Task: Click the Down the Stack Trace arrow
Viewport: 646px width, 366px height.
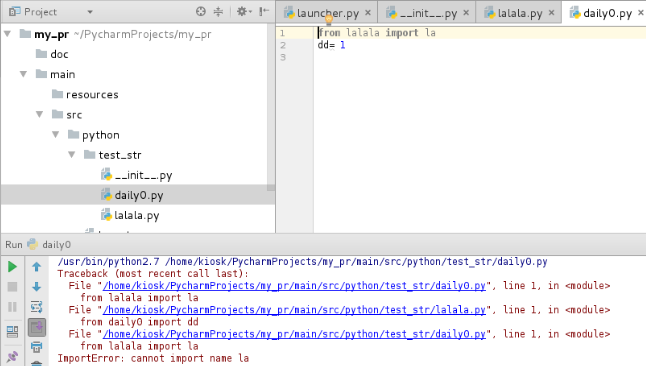Action: 37,287
